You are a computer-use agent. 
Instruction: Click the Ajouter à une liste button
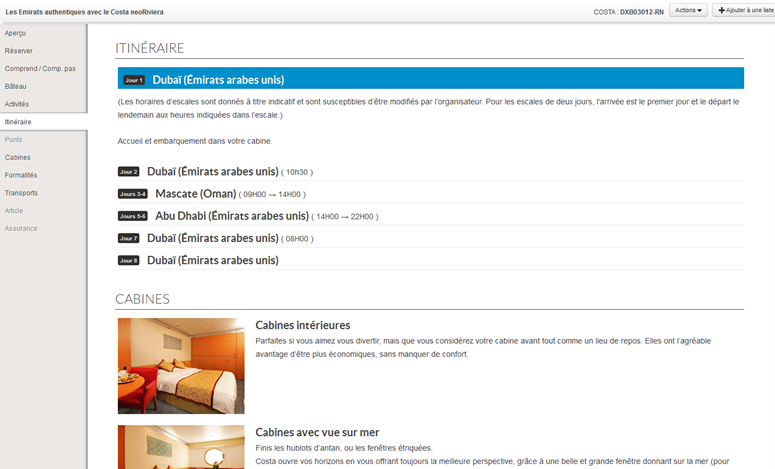click(x=744, y=10)
